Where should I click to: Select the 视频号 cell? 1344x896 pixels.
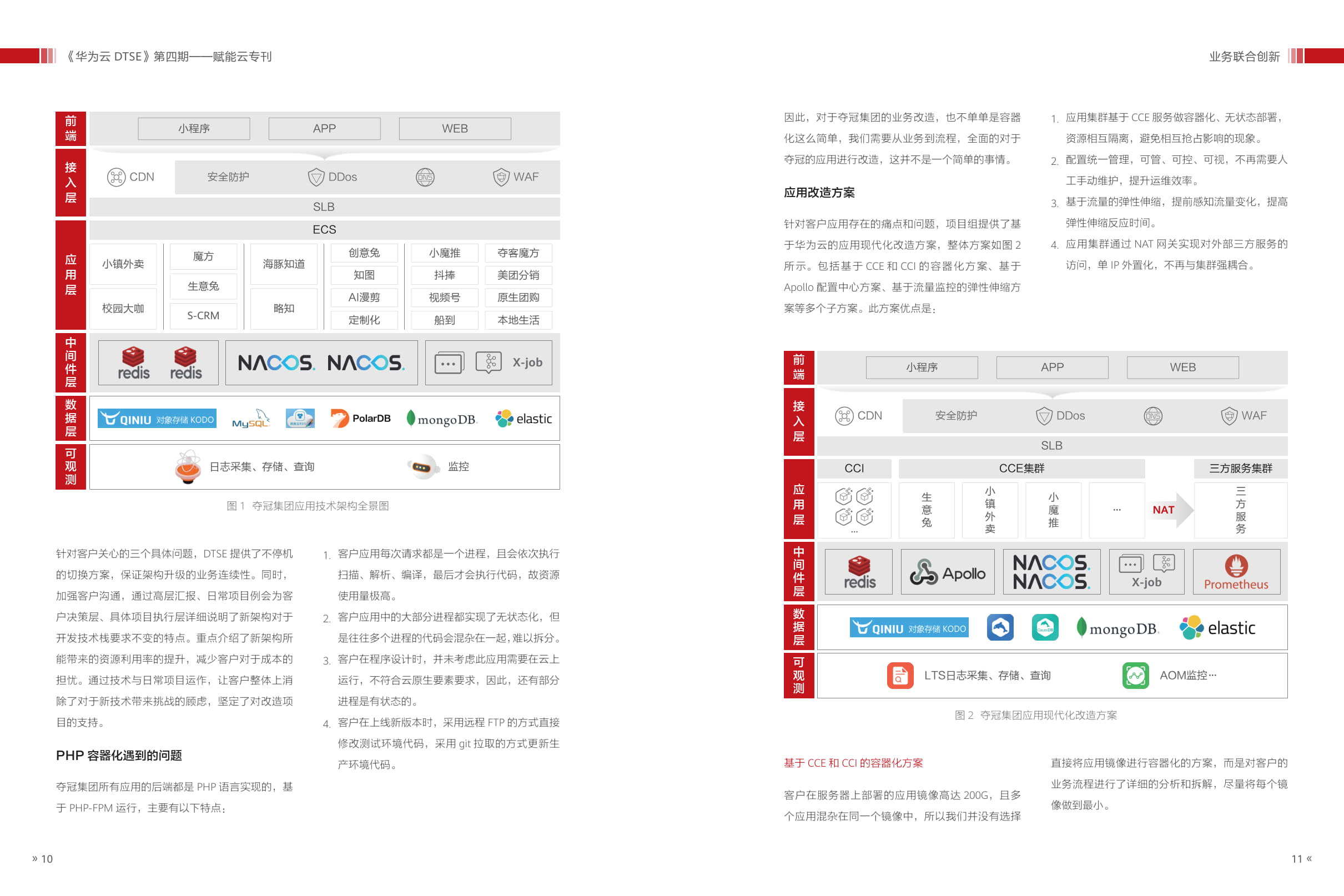point(445,298)
